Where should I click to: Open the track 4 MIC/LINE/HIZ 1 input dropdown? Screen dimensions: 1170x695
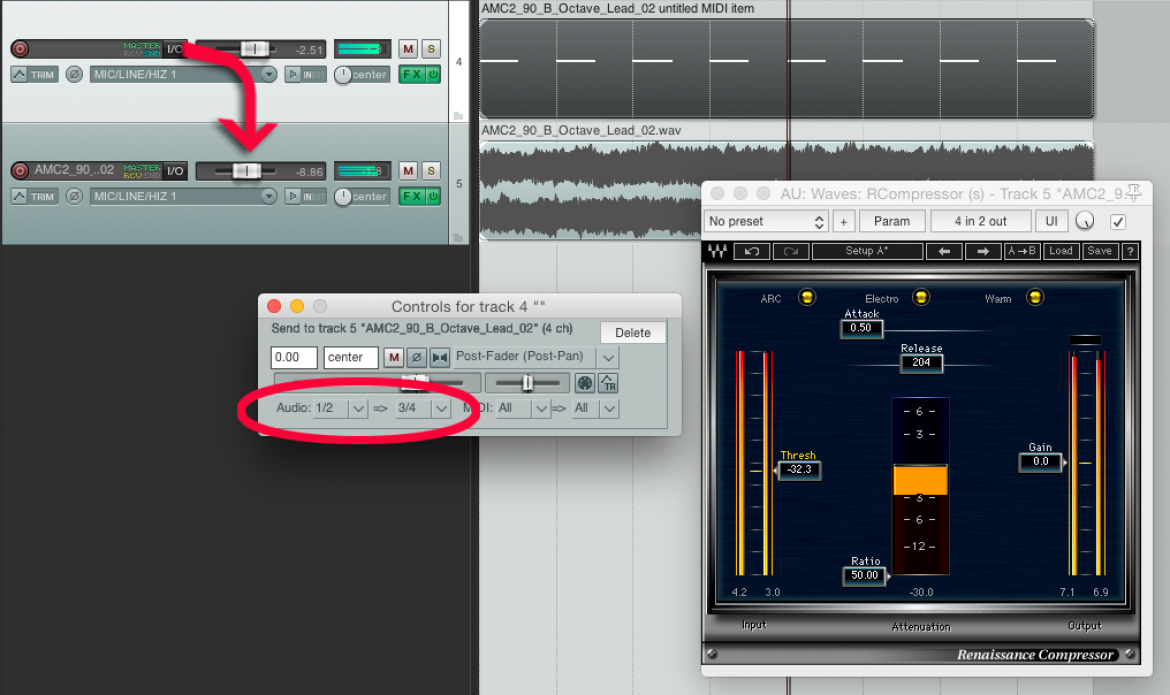tap(184, 75)
